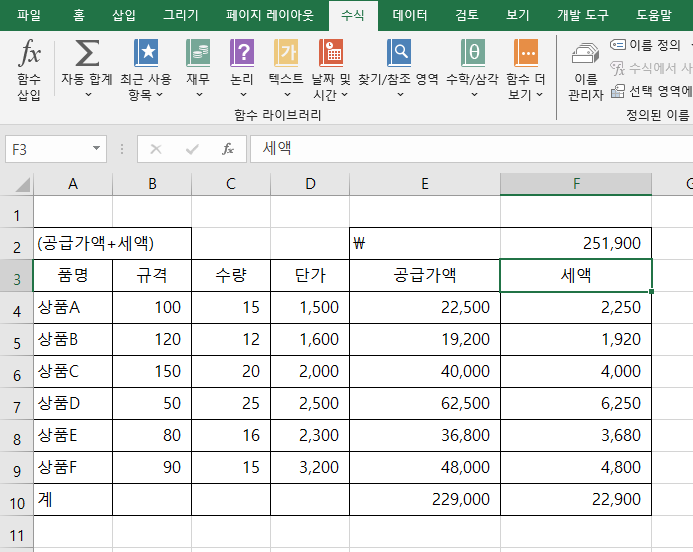Expand the 재무 dropdown chevron
Image resolution: width=693 pixels, height=552 pixels.
(199, 95)
